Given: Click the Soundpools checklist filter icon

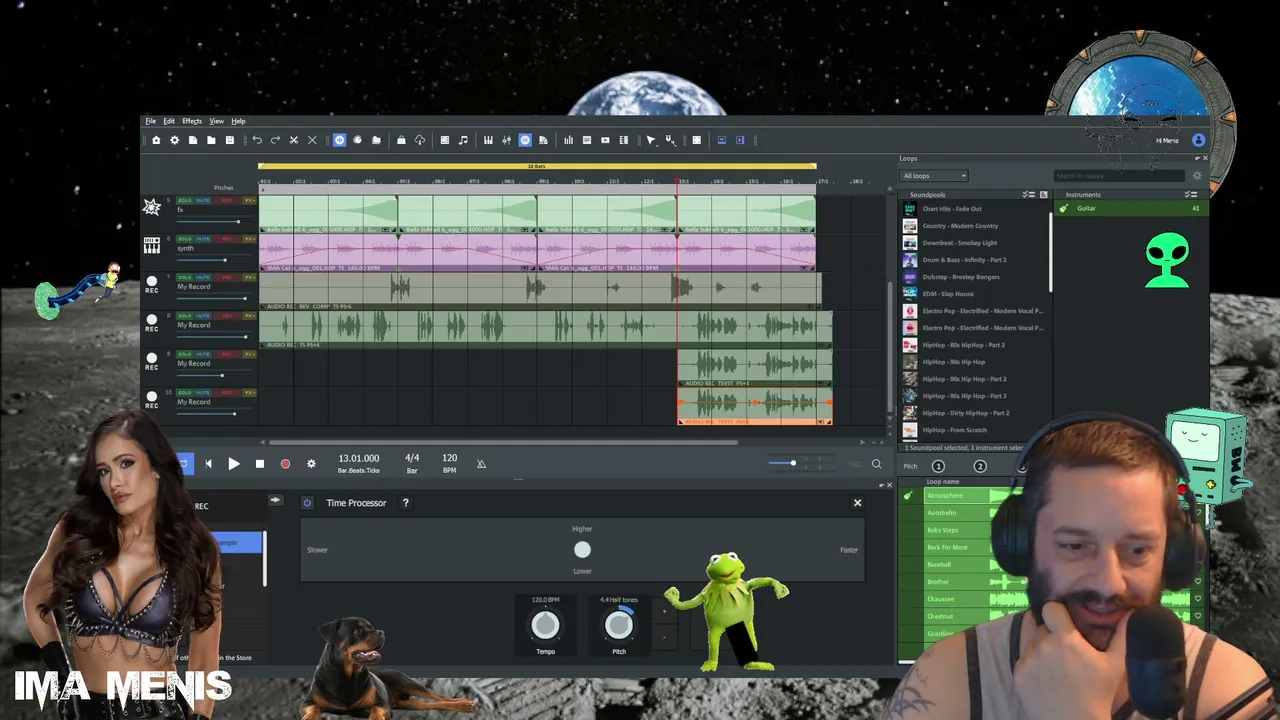Looking at the screenshot, I should (x=1028, y=194).
